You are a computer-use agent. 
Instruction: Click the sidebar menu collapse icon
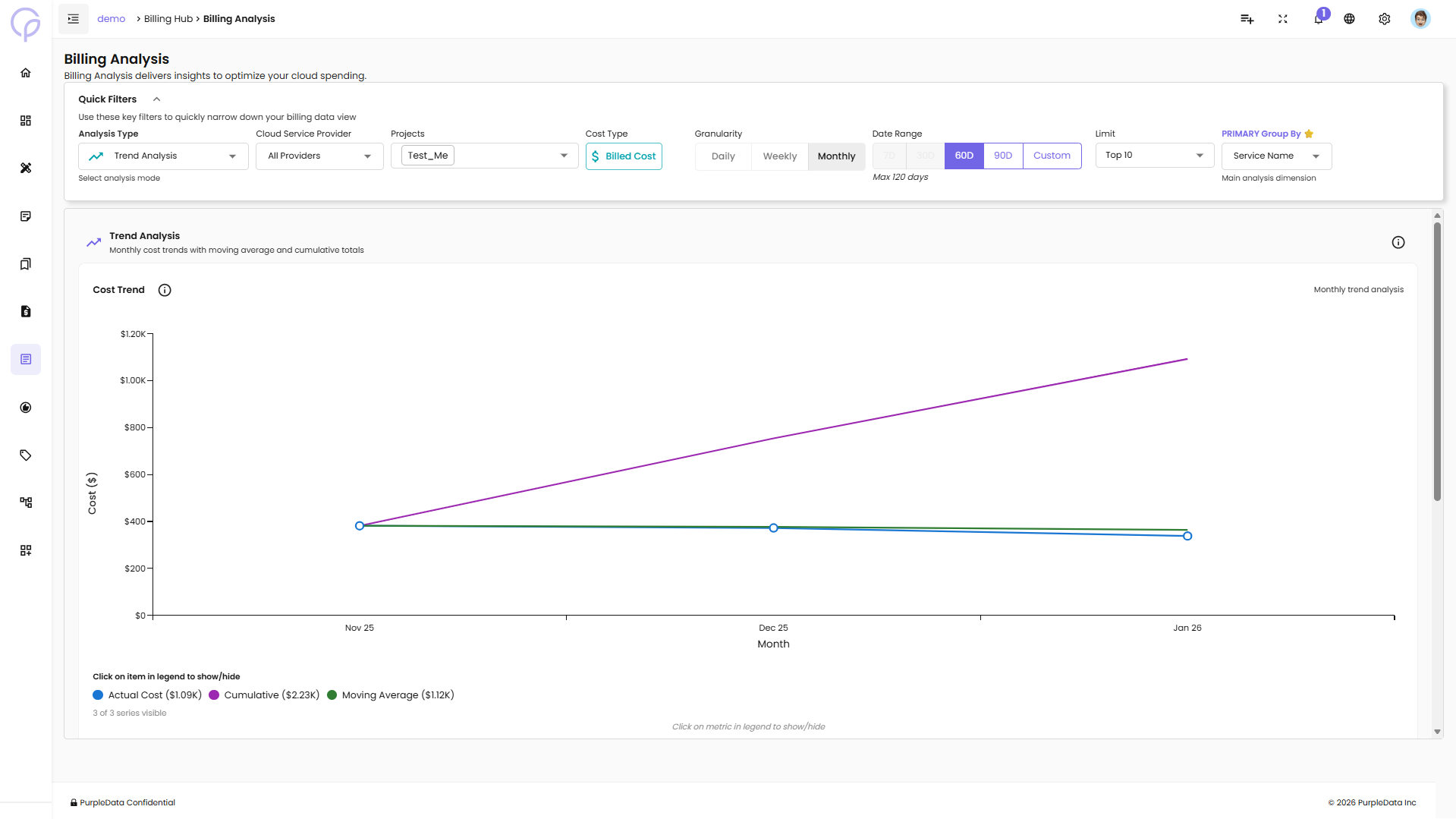point(74,19)
